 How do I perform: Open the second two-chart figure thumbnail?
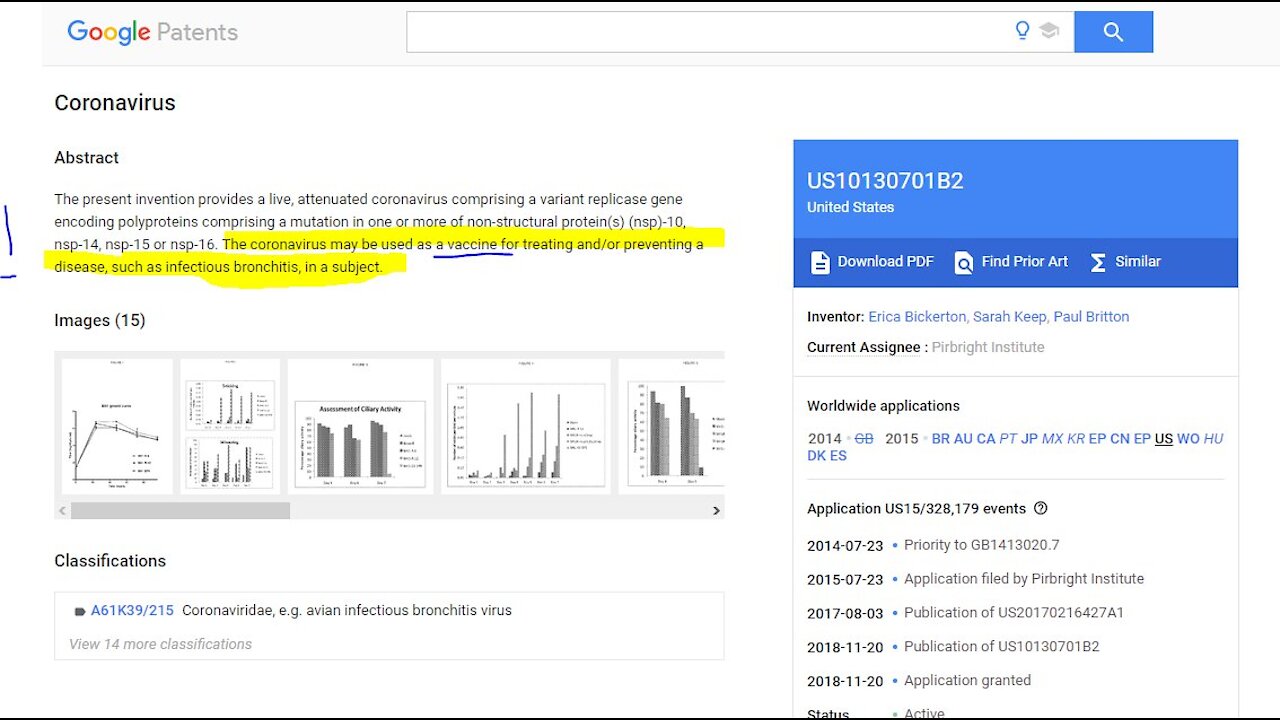click(x=230, y=426)
